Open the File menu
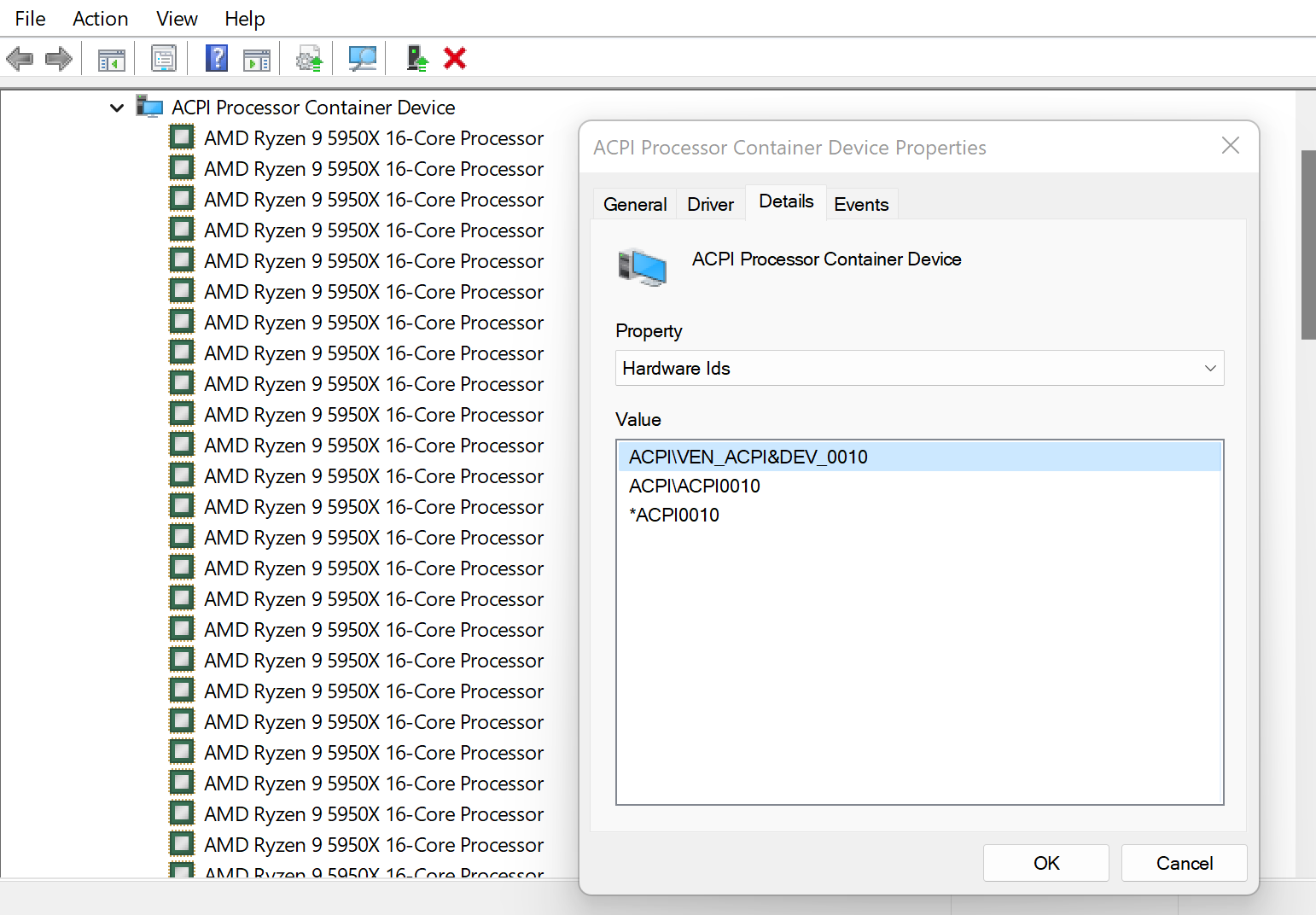This screenshot has width=1316, height=915. click(31, 19)
